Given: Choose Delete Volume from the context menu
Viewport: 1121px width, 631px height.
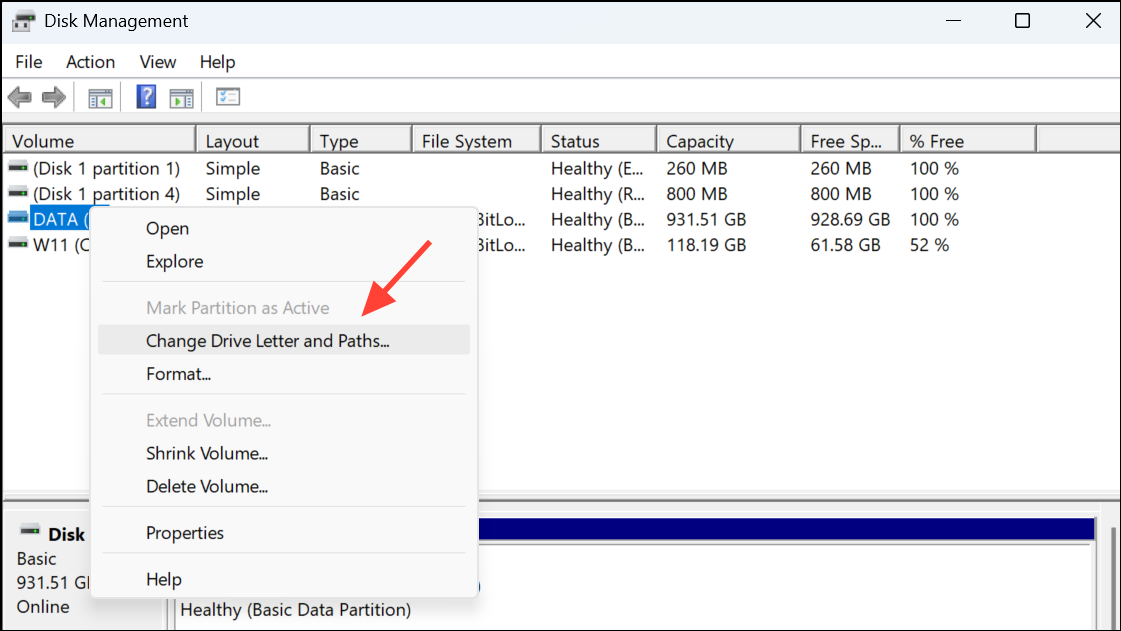Looking at the screenshot, I should point(206,486).
